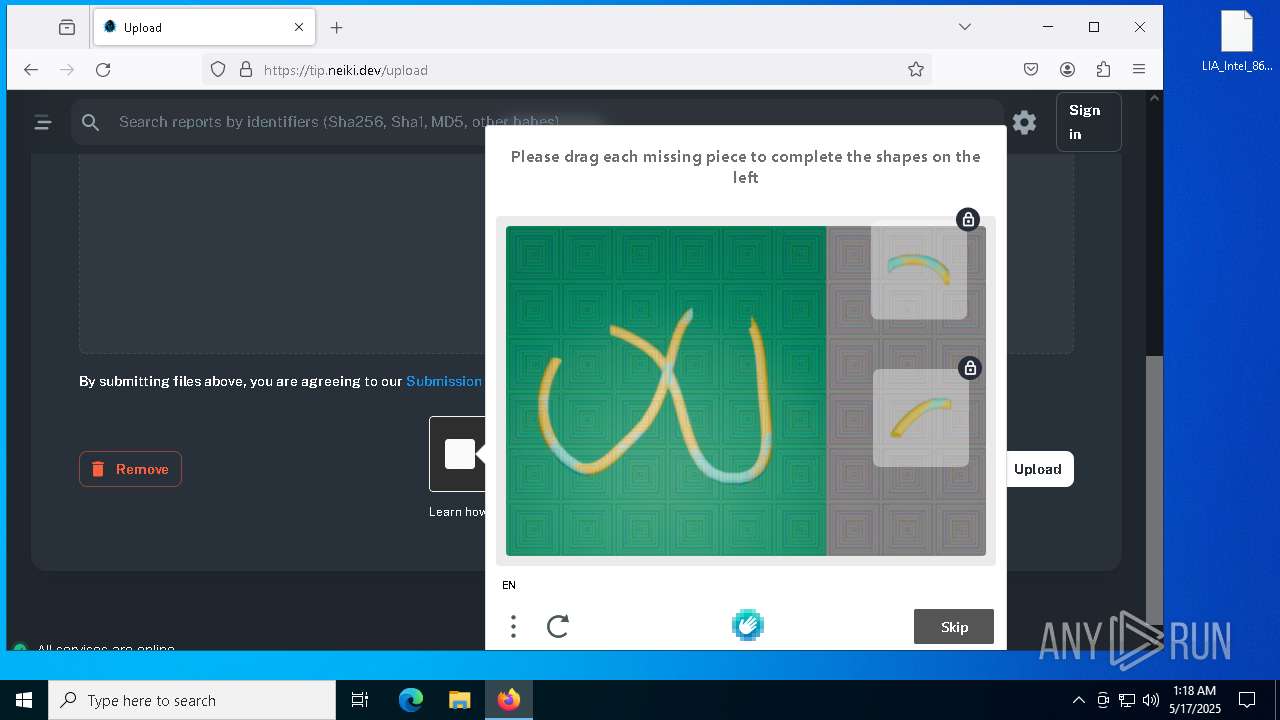Open File Explorer from taskbar
Screen dimensions: 1280x720
459,700
